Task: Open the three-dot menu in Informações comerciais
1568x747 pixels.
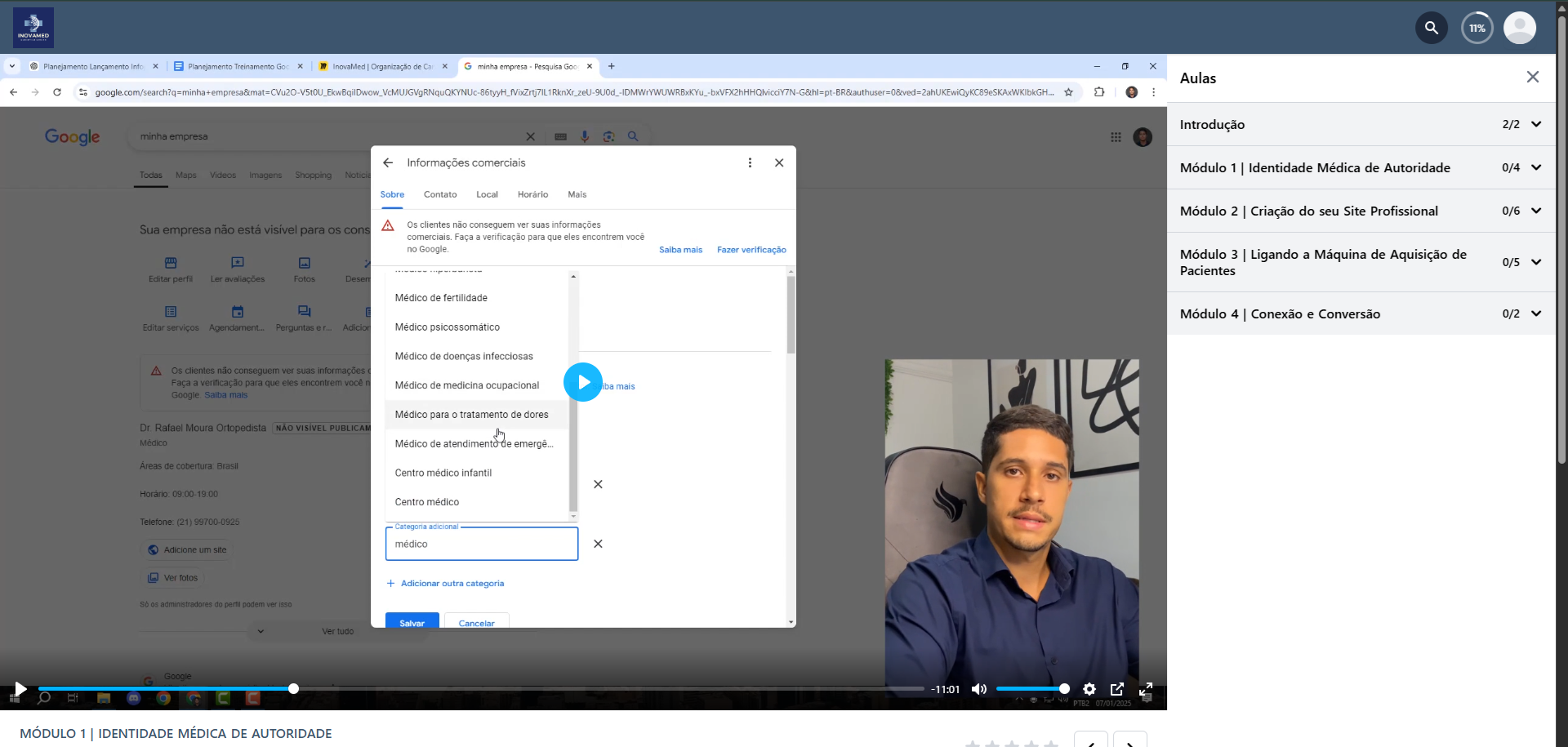Action: pyautogui.click(x=750, y=162)
